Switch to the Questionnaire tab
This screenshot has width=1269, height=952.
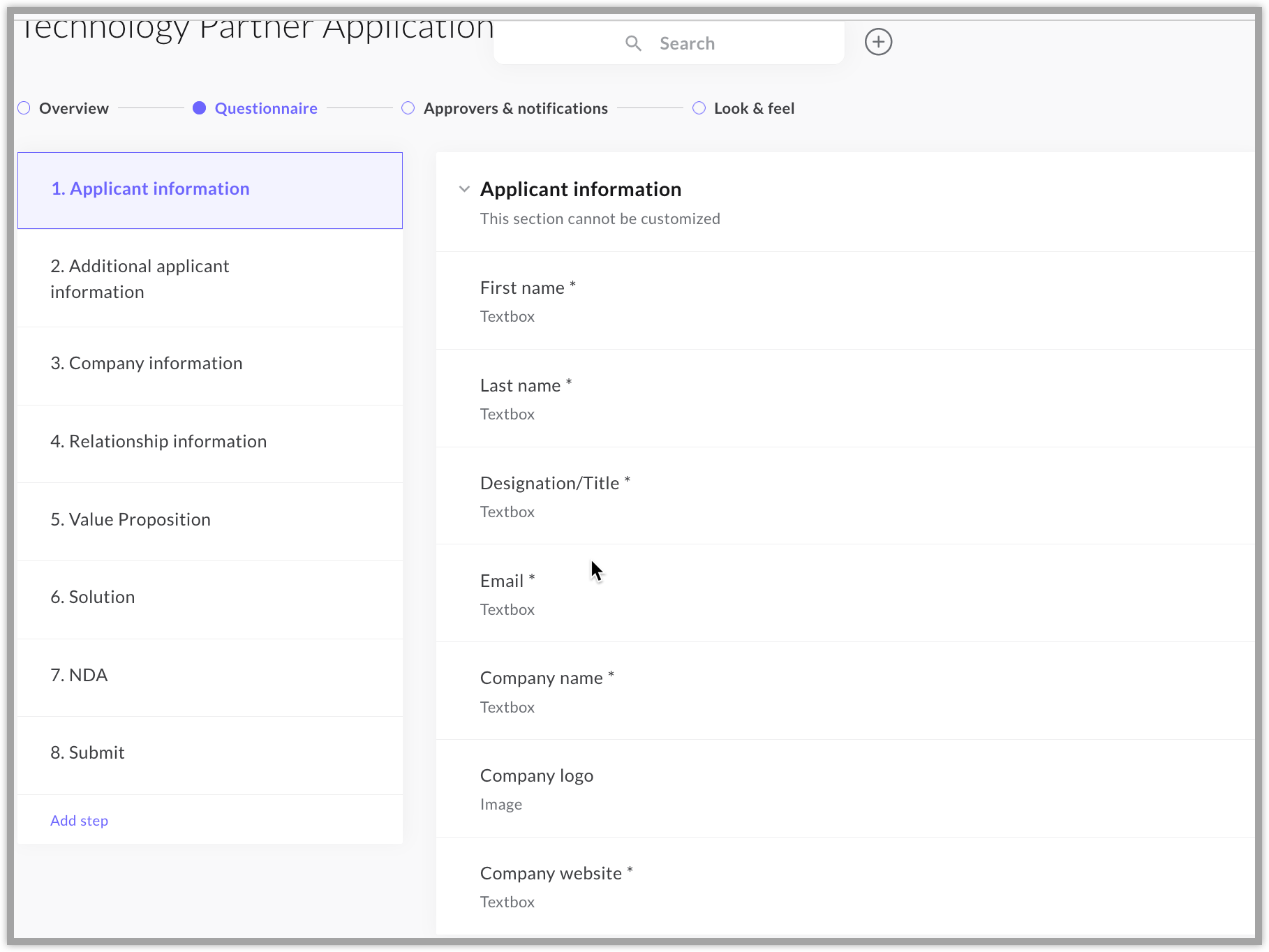coord(265,108)
